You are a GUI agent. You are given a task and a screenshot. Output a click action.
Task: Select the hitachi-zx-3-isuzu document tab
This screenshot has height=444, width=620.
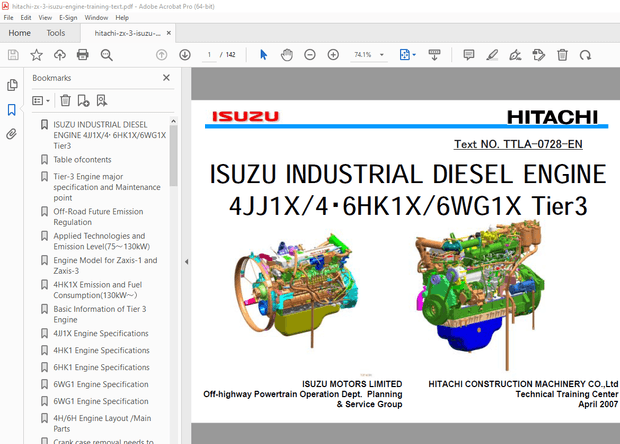point(127,33)
